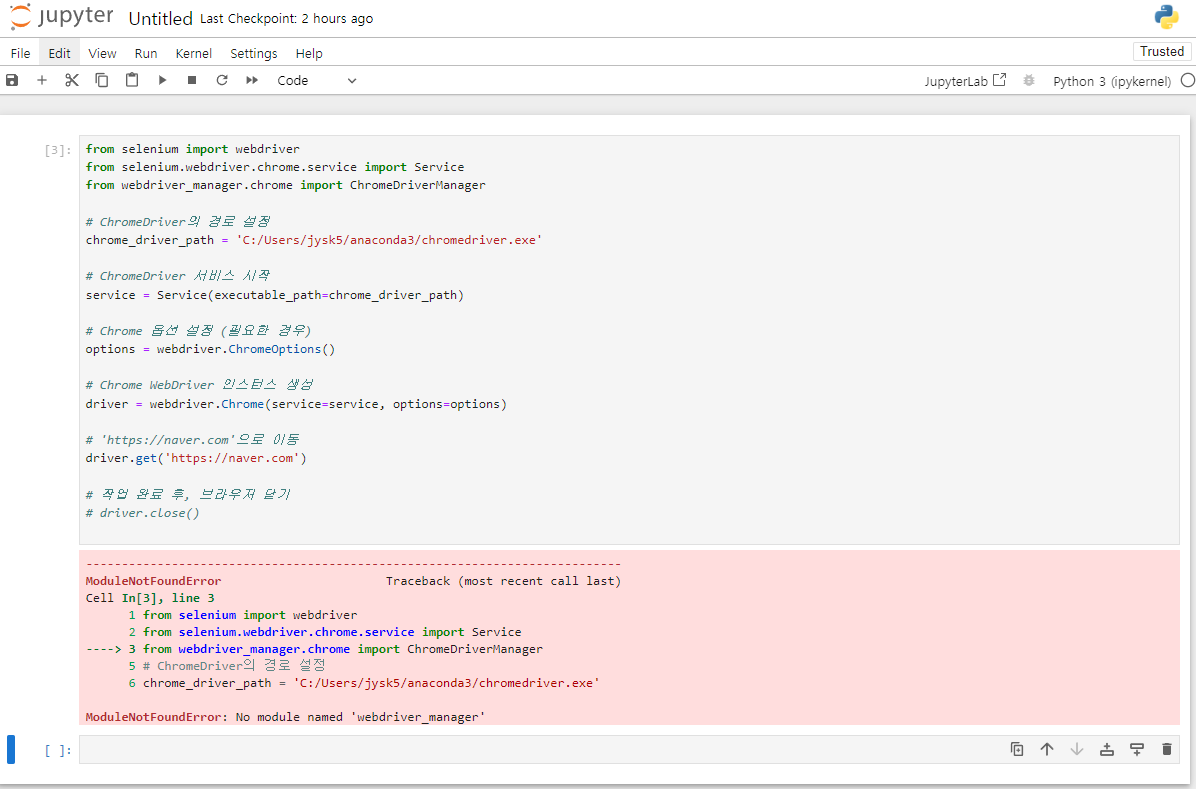This screenshot has height=789, width=1196.
Task: Open the View menu
Action: [102, 53]
